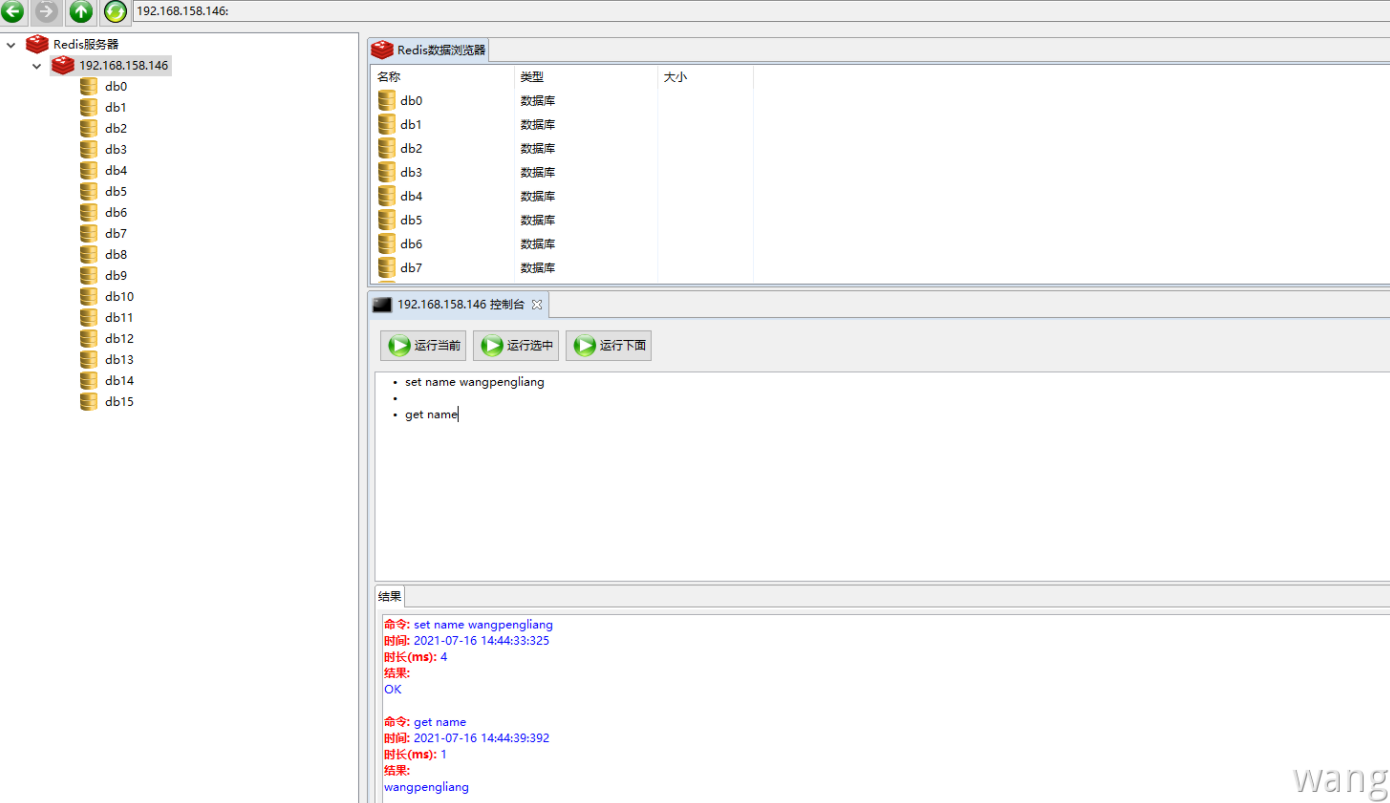Select db7 in the left tree

pyautogui.click(x=116, y=233)
